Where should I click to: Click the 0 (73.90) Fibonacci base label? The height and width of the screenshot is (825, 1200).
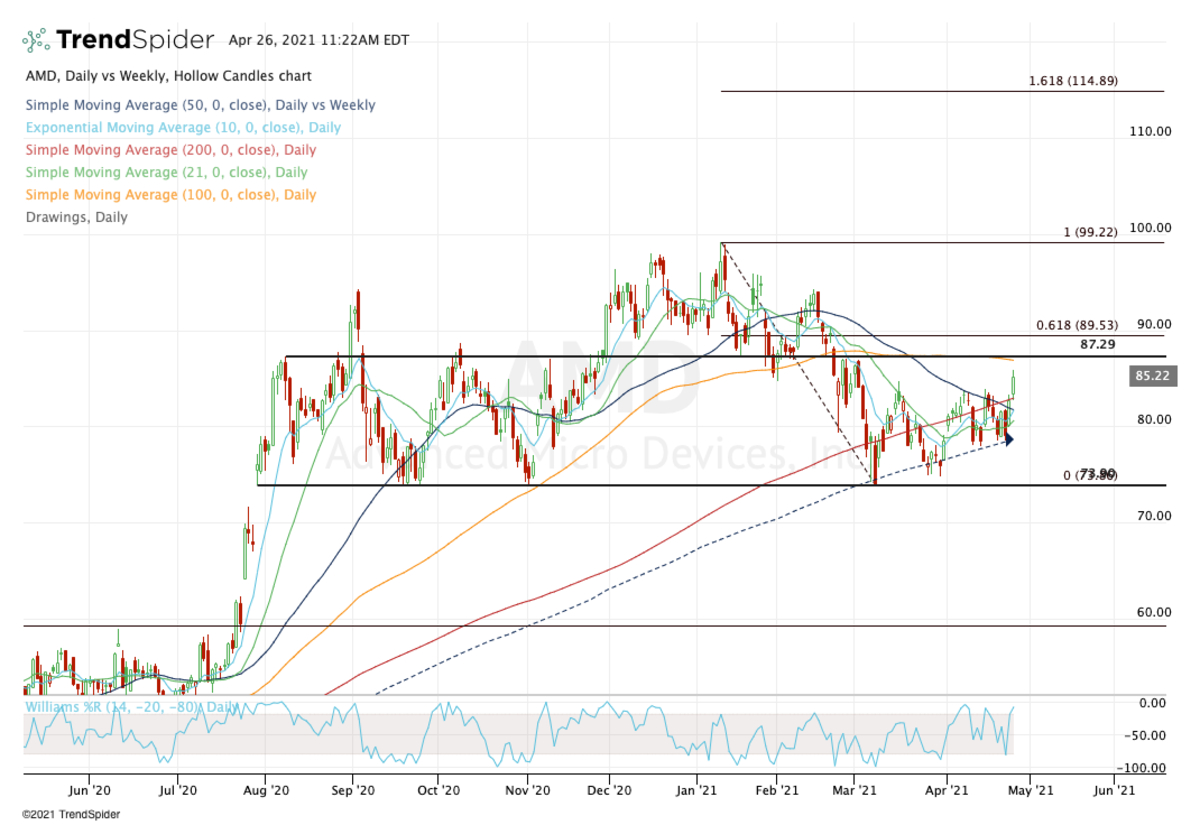click(x=1089, y=474)
